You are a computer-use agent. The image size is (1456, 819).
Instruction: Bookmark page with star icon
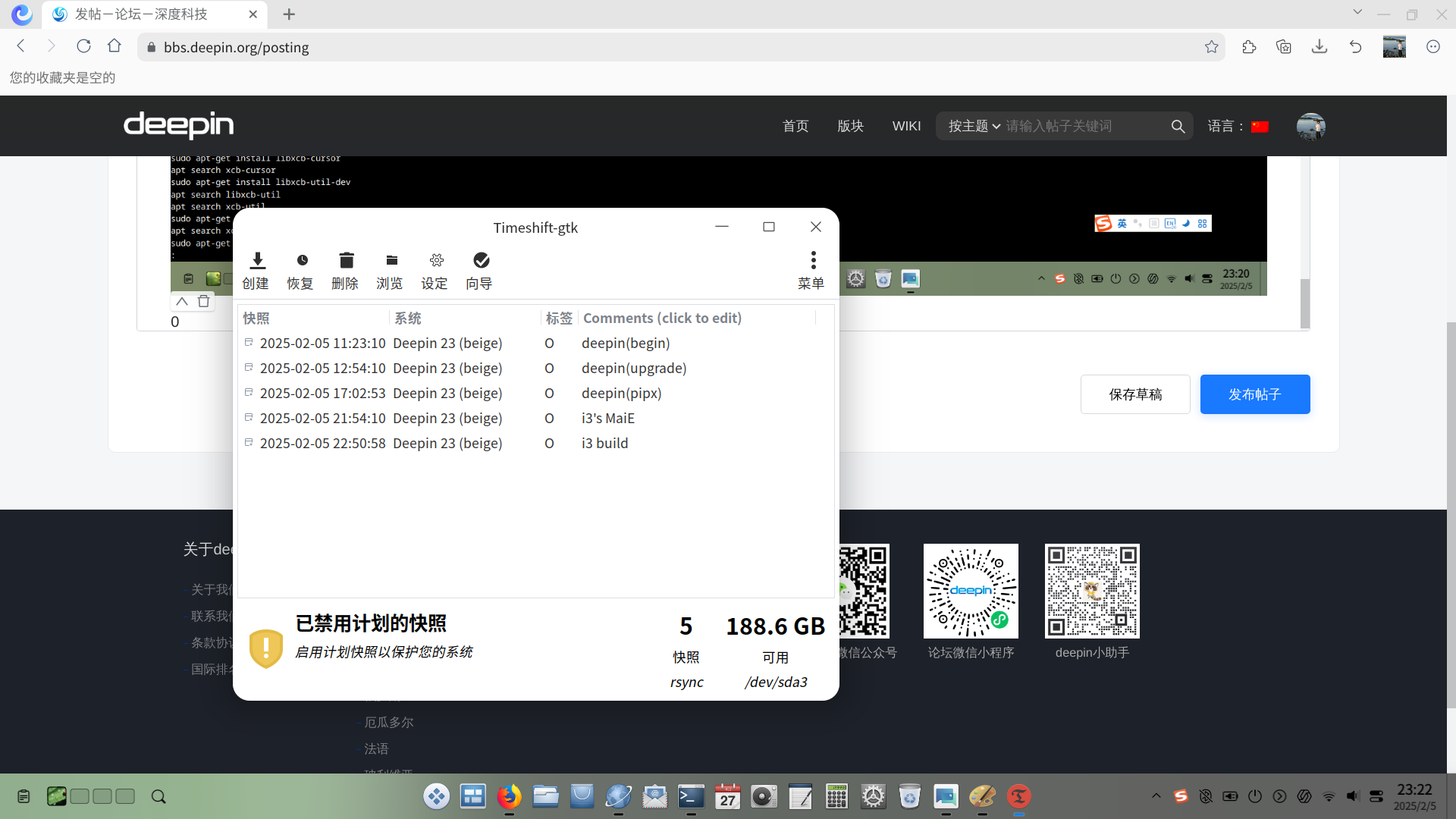point(1211,47)
